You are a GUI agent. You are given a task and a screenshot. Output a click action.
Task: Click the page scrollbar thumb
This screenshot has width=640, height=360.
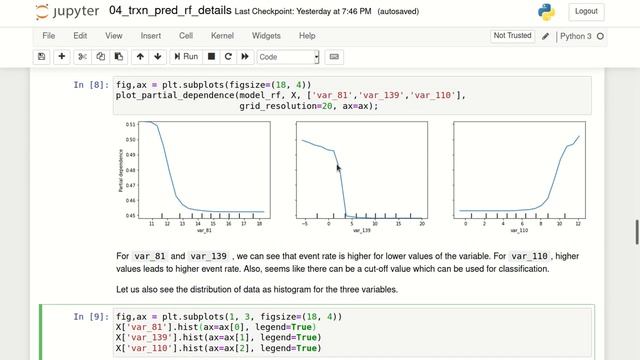(637, 232)
